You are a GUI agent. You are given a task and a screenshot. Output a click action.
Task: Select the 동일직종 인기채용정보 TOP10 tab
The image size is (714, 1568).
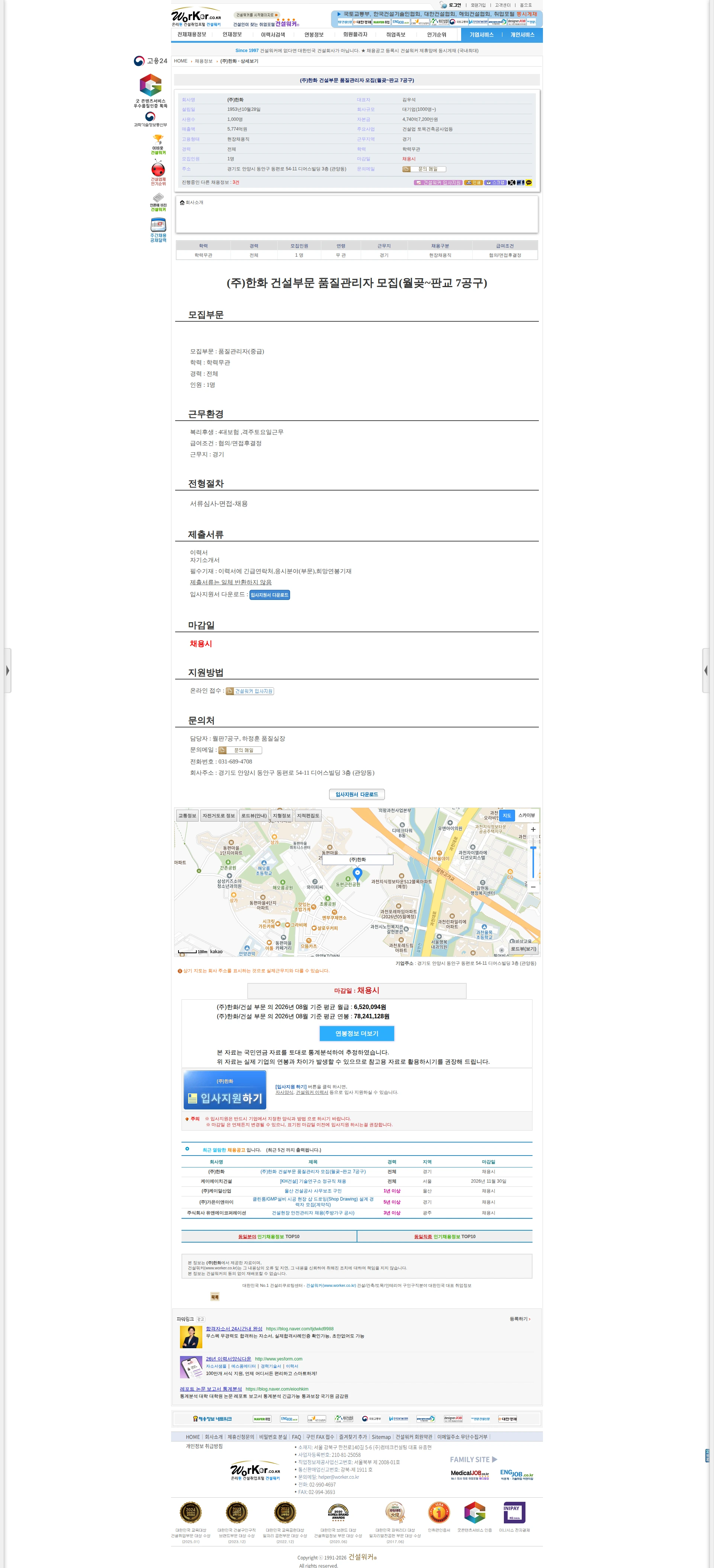[x=445, y=1236]
